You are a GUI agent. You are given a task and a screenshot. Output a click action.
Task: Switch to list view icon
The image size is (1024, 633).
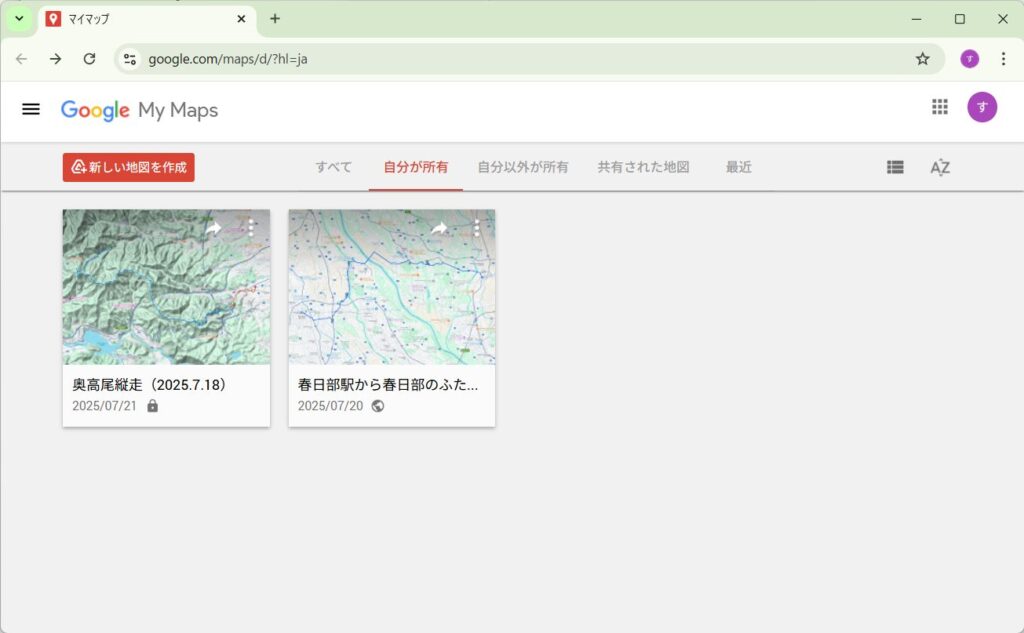[x=895, y=167]
